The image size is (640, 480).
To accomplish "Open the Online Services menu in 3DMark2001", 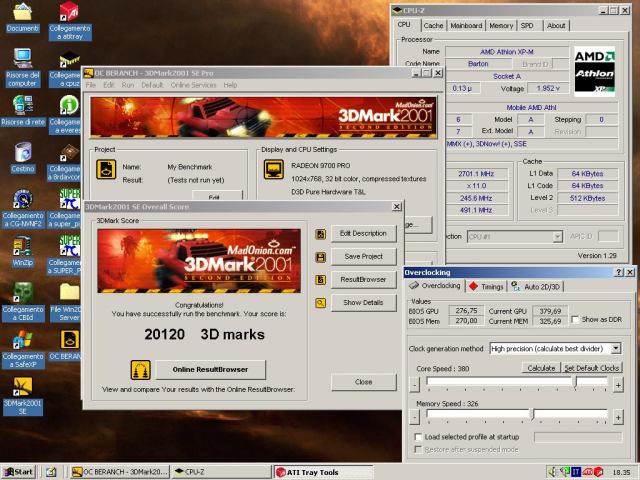I will 193,85.
